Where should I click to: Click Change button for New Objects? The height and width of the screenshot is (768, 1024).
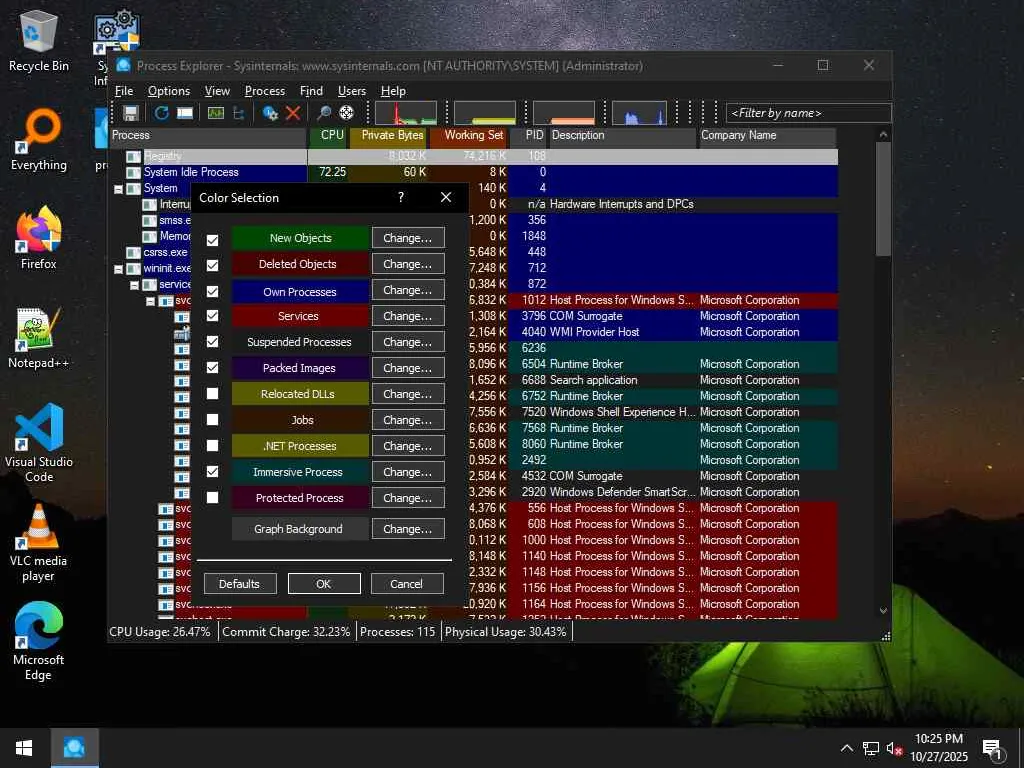tap(408, 238)
